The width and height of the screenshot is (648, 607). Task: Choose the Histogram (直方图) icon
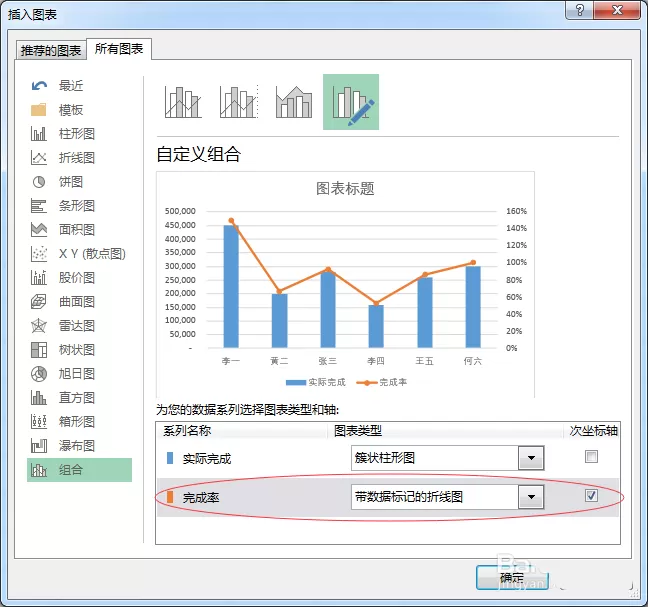[39, 398]
